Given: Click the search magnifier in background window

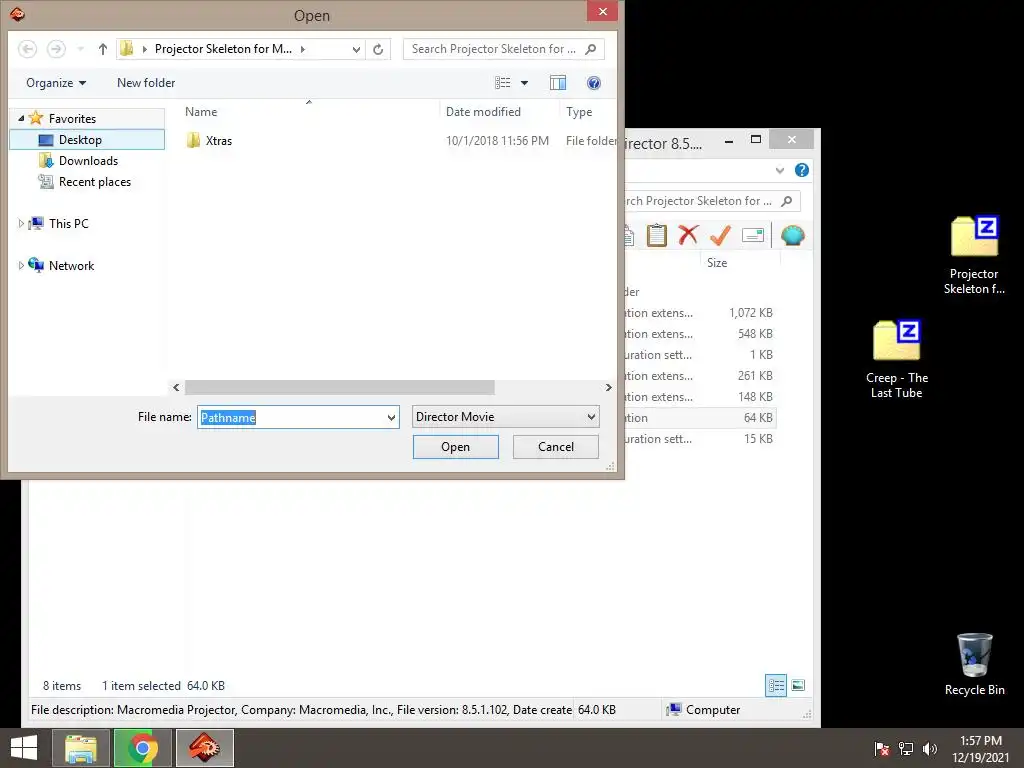Looking at the screenshot, I should click(787, 201).
